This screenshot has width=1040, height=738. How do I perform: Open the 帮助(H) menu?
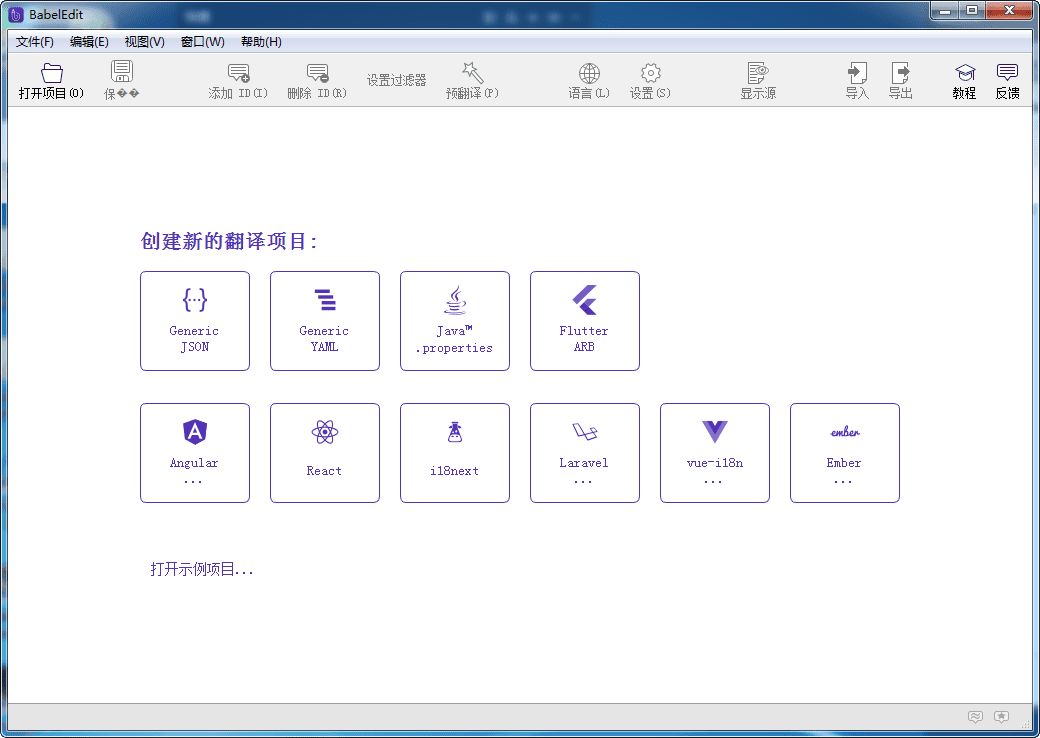(261, 42)
